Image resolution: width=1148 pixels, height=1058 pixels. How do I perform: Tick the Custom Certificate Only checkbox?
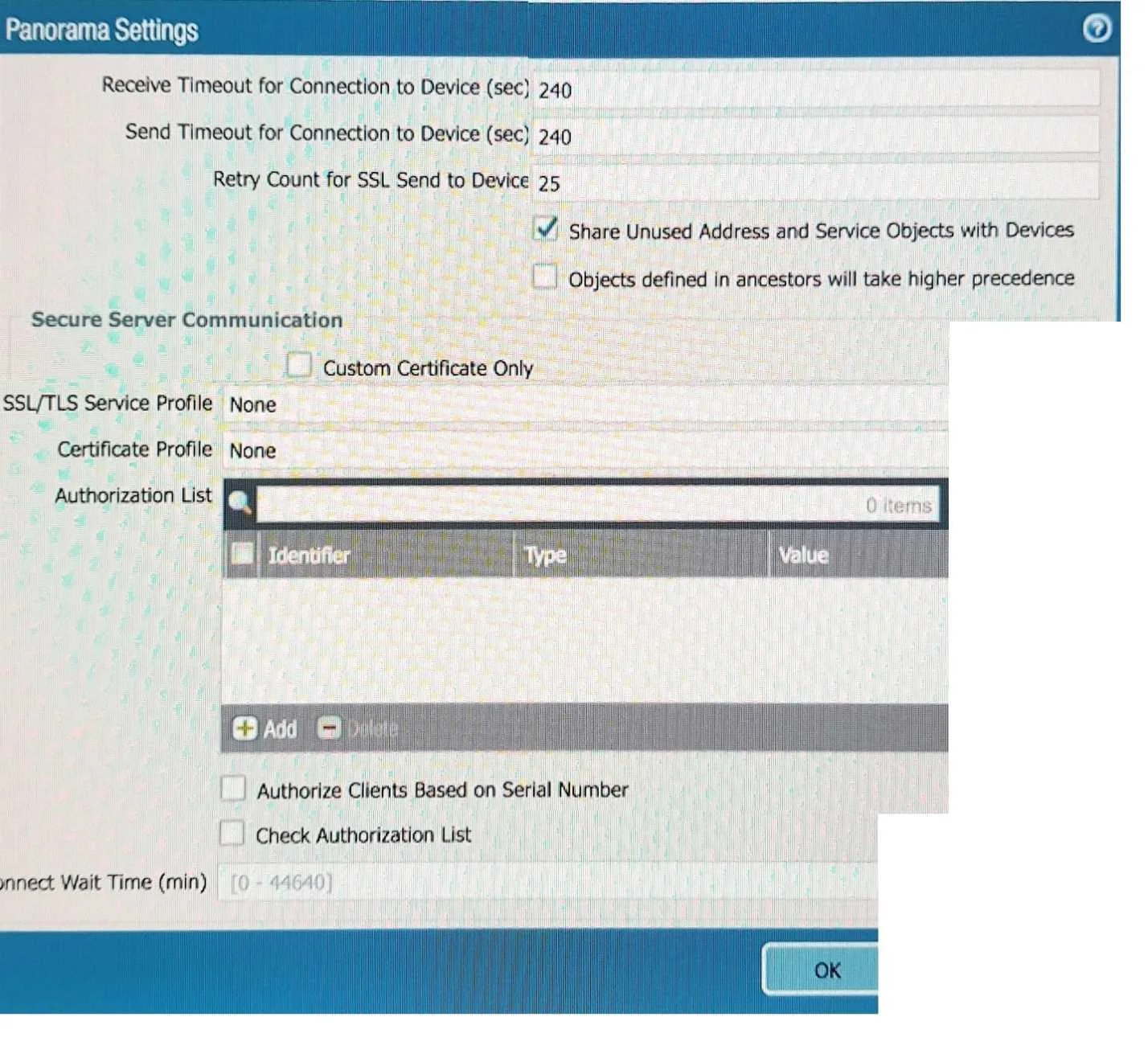tap(298, 365)
